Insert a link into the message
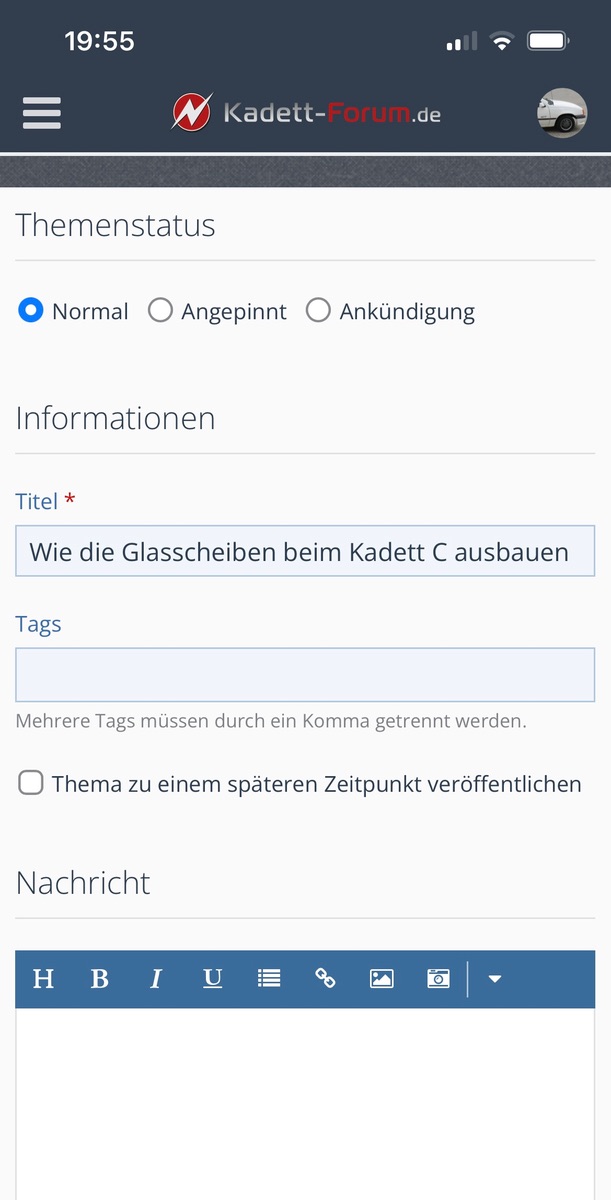Viewport: 611px width, 1200px height. click(325, 979)
